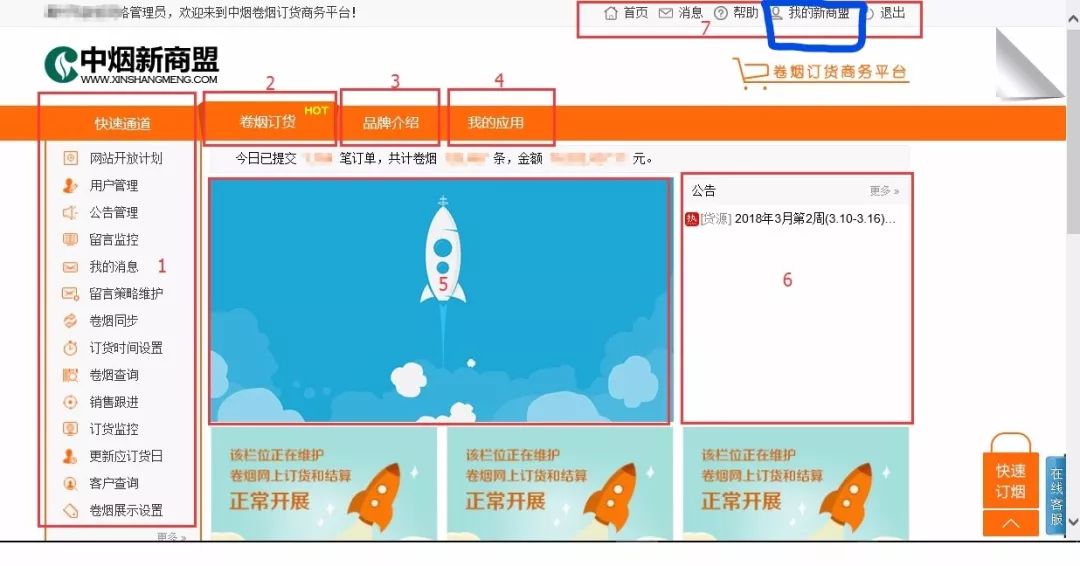1080x566 pixels.
Task: Open 订货监控 in sidebar
Action: coord(114,429)
